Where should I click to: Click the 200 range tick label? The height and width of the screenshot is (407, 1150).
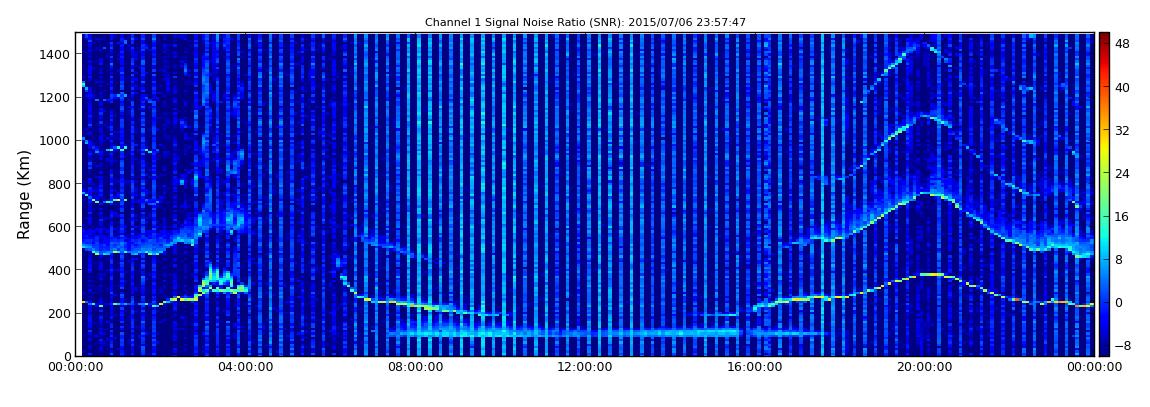(x=59, y=314)
